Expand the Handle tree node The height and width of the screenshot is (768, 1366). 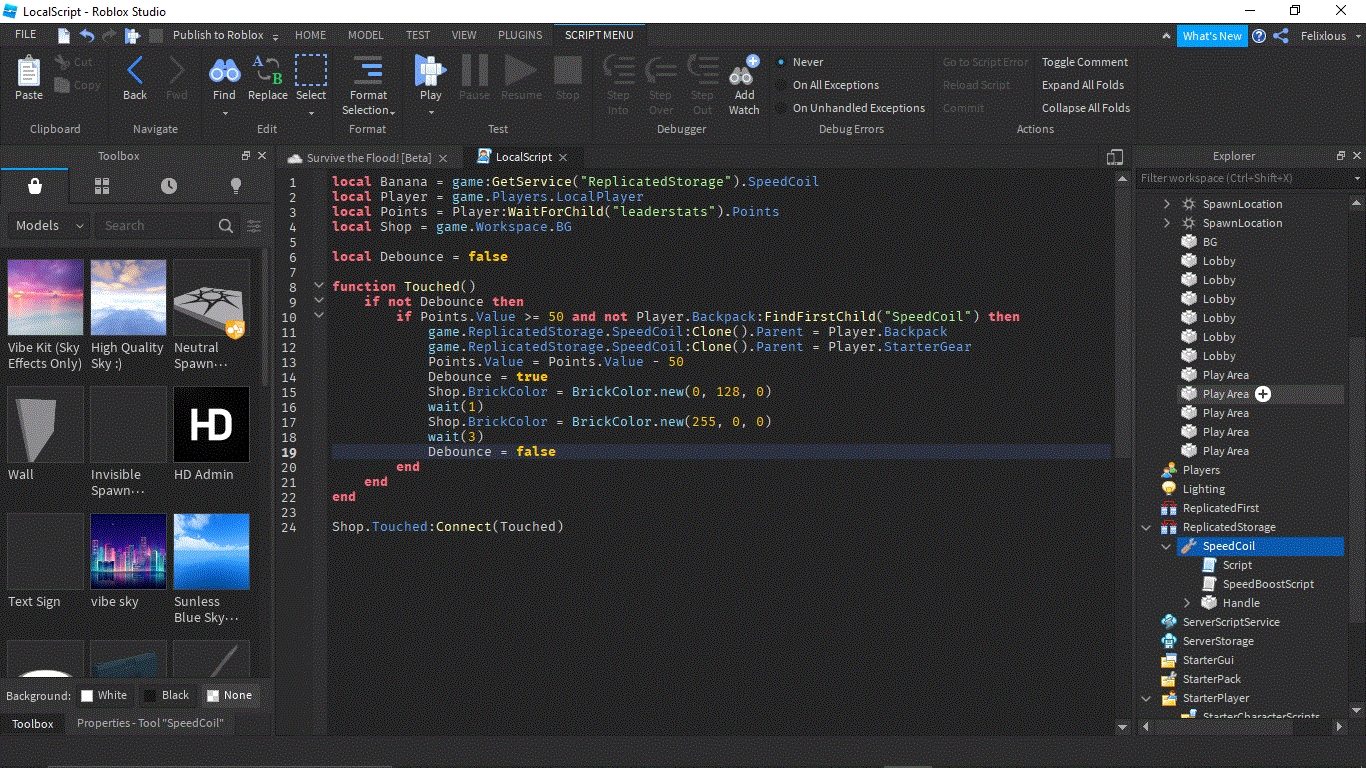(1187, 603)
